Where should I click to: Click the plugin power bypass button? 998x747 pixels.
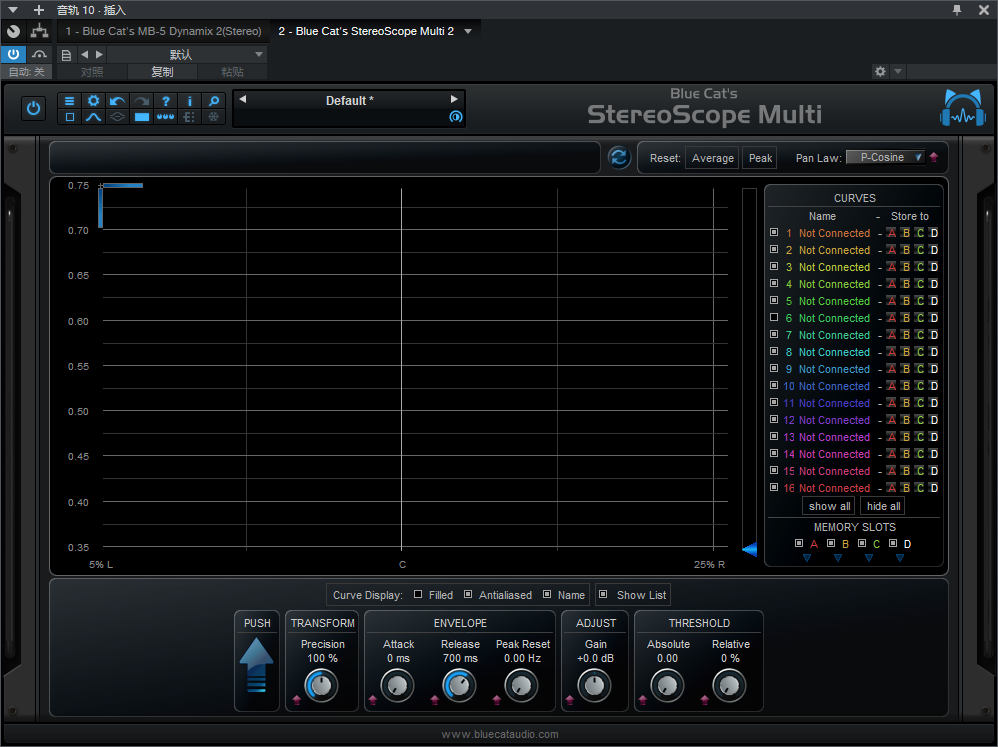click(33, 108)
